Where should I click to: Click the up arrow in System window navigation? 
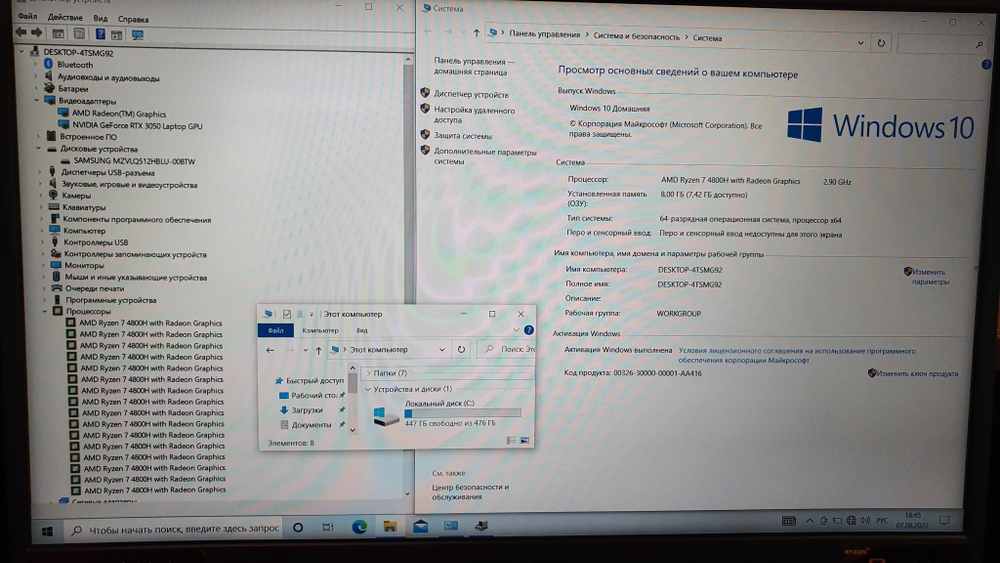click(x=476, y=33)
